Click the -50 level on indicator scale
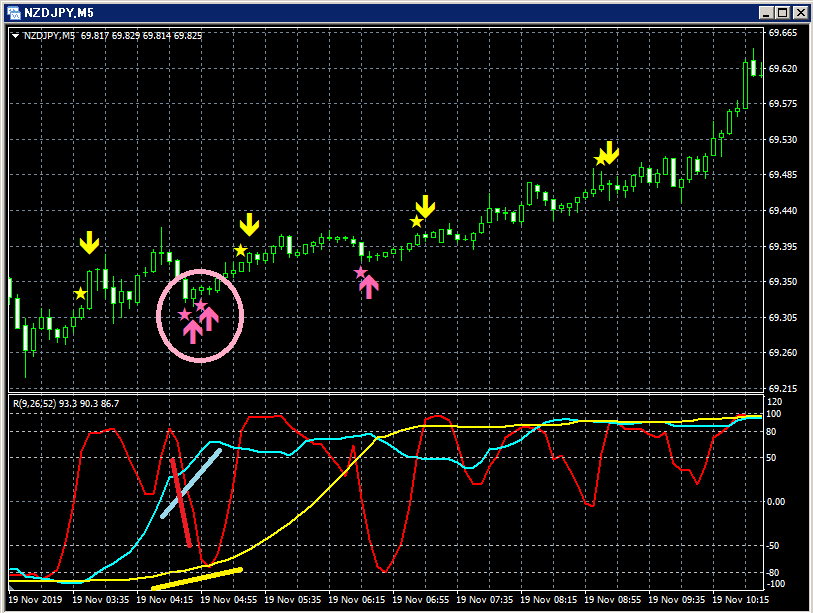813x613 pixels. coord(773,546)
